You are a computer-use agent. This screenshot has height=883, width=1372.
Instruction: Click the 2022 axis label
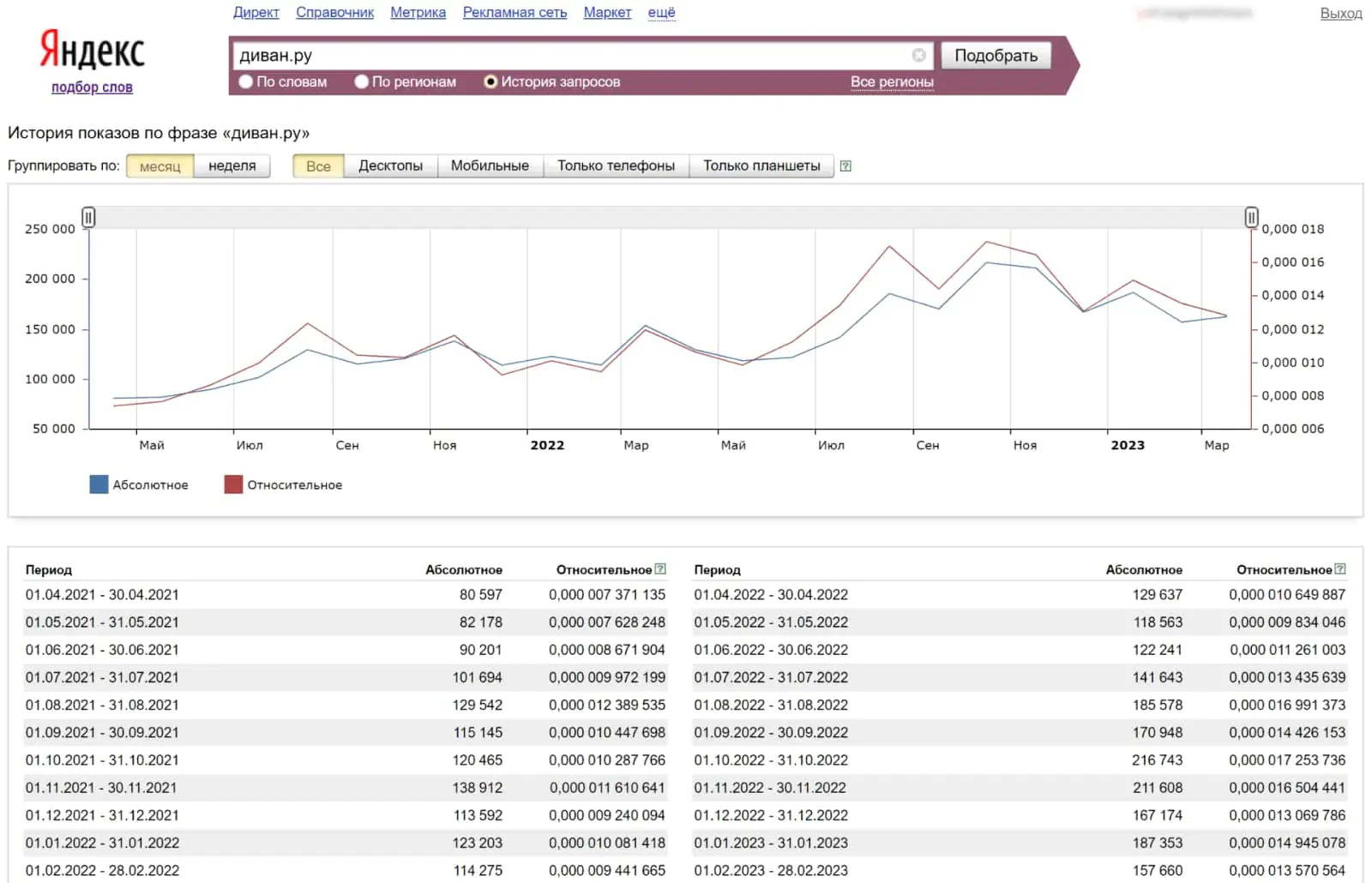point(547,446)
